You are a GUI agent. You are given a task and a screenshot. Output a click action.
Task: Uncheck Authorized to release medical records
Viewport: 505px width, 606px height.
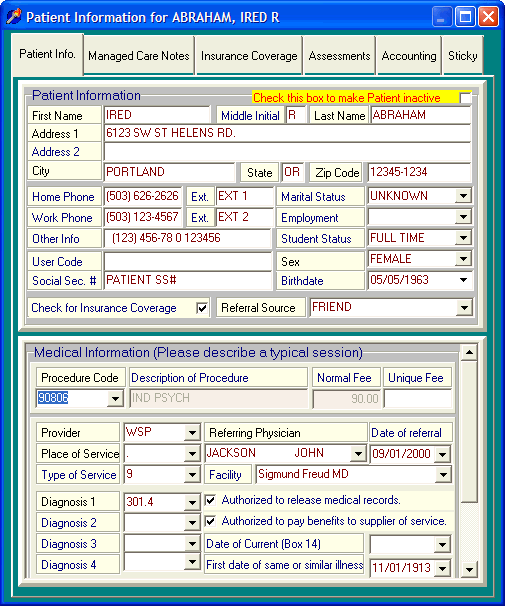(210, 500)
